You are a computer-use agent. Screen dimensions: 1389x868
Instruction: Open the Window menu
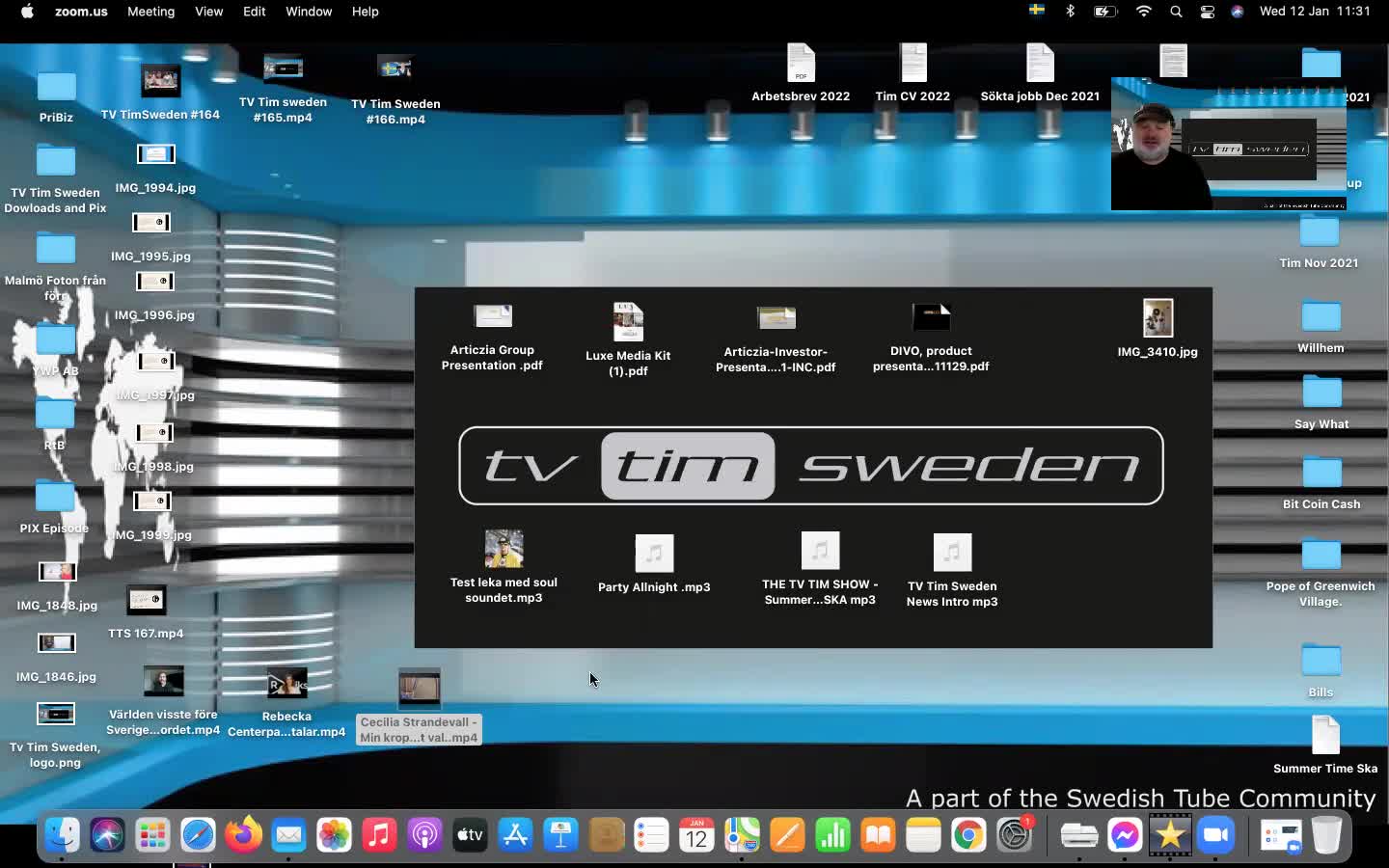[x=309, y=12]
